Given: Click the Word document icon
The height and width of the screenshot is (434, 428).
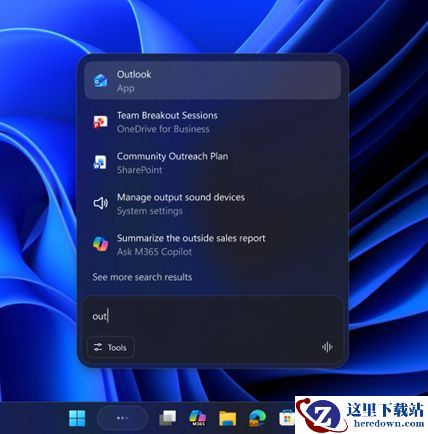Looking at the screenshot, I should tap(100, 163).
